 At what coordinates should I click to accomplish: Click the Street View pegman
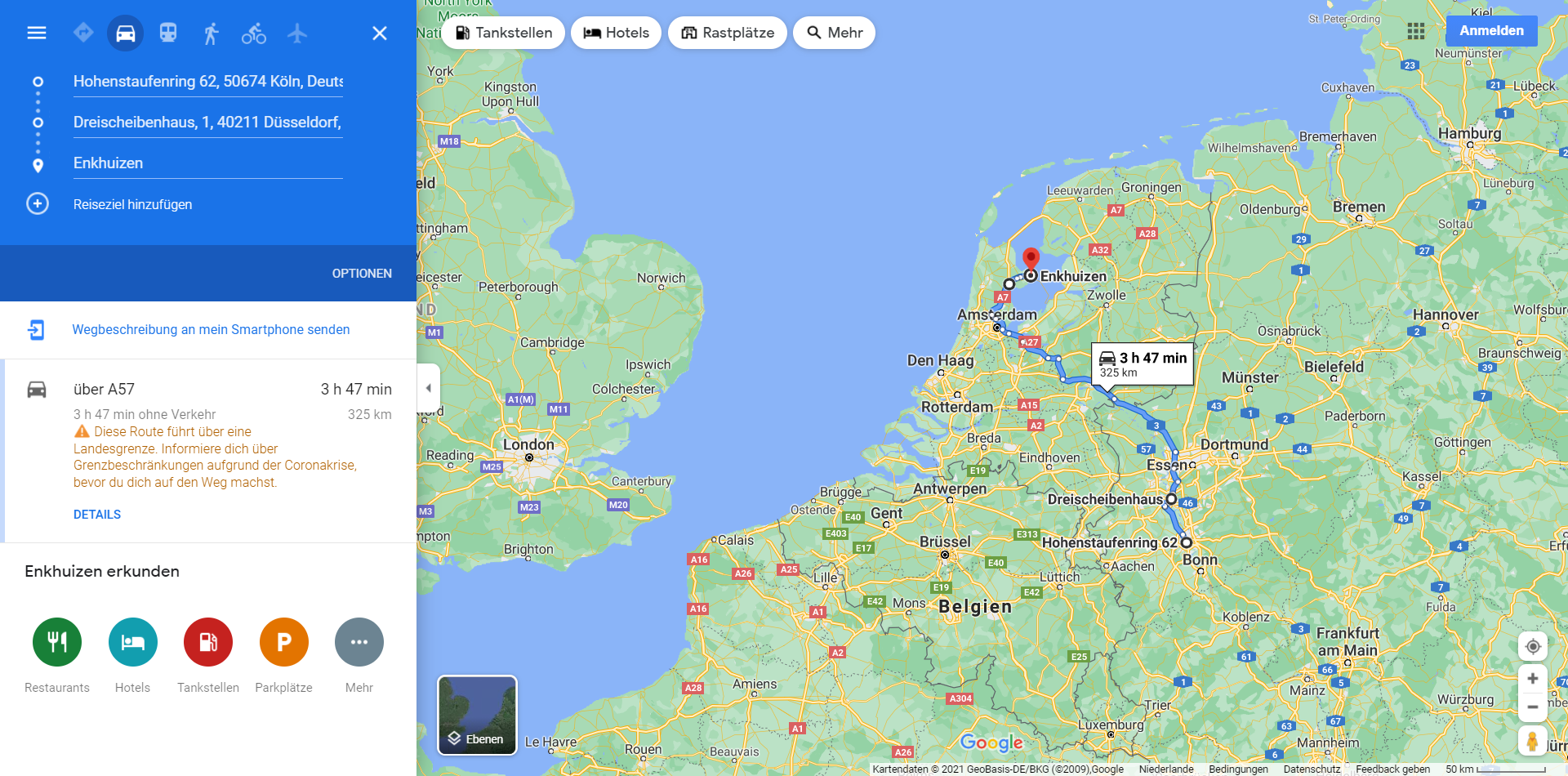click(1533, 741)
